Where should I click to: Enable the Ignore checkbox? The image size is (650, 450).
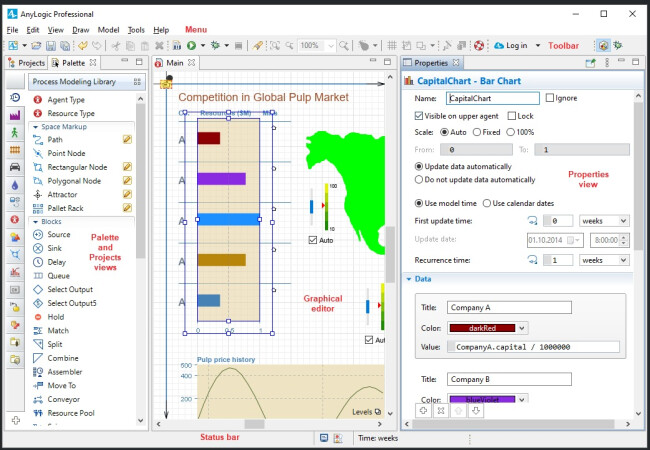[x=551, y=98]
